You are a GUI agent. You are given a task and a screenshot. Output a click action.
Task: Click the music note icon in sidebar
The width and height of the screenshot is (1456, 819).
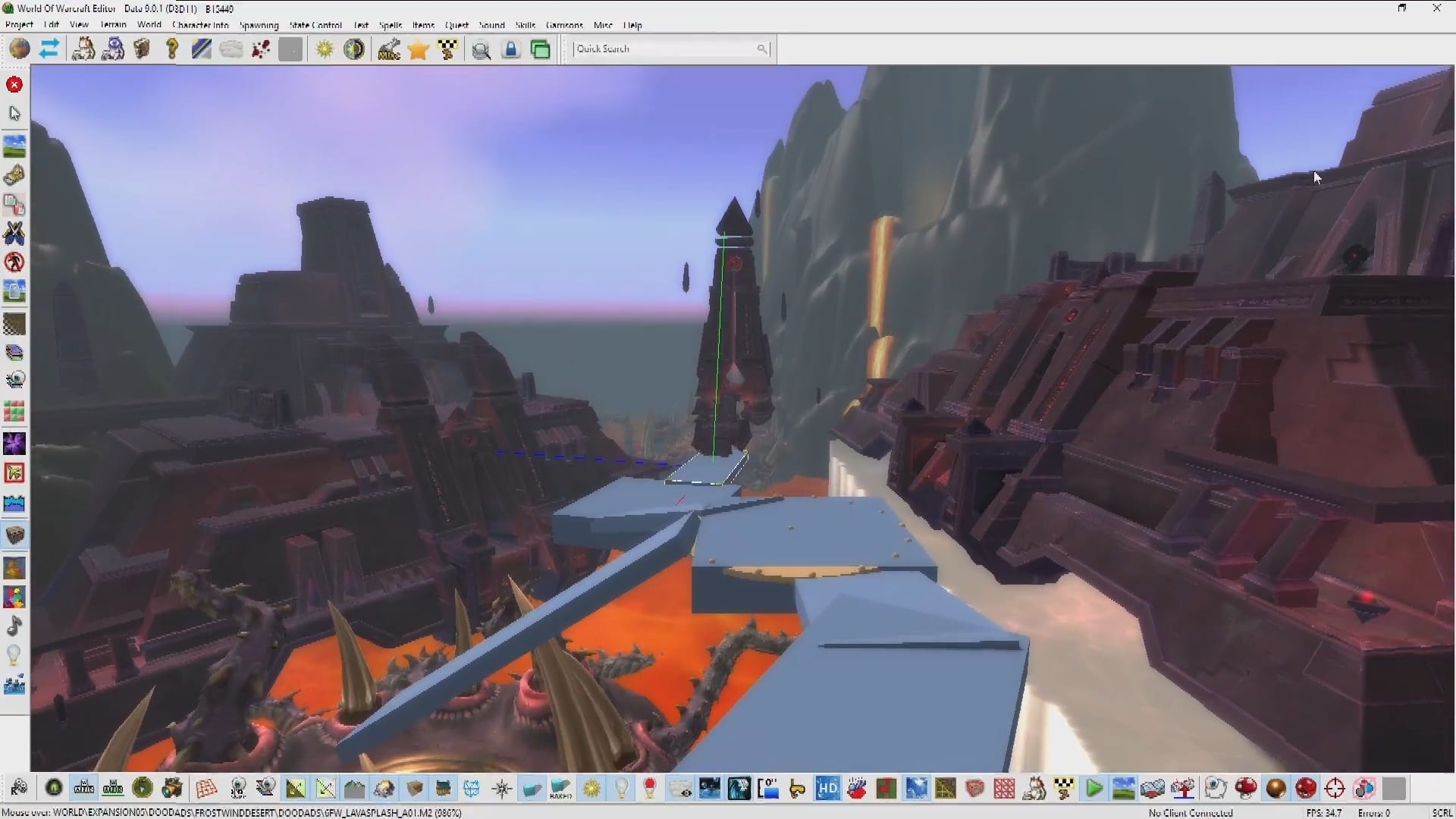[14, 626]
